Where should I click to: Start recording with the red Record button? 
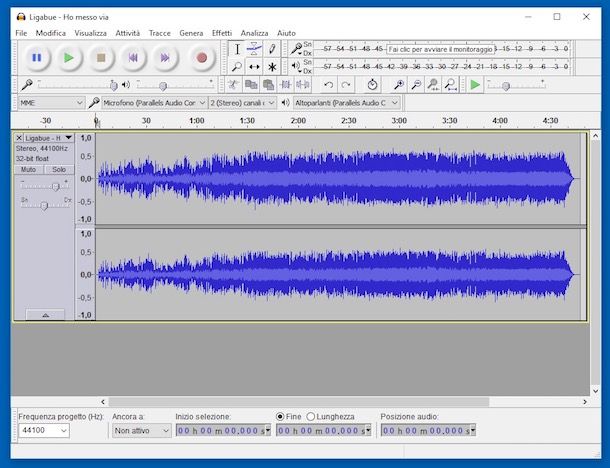(x=202, y=58)
